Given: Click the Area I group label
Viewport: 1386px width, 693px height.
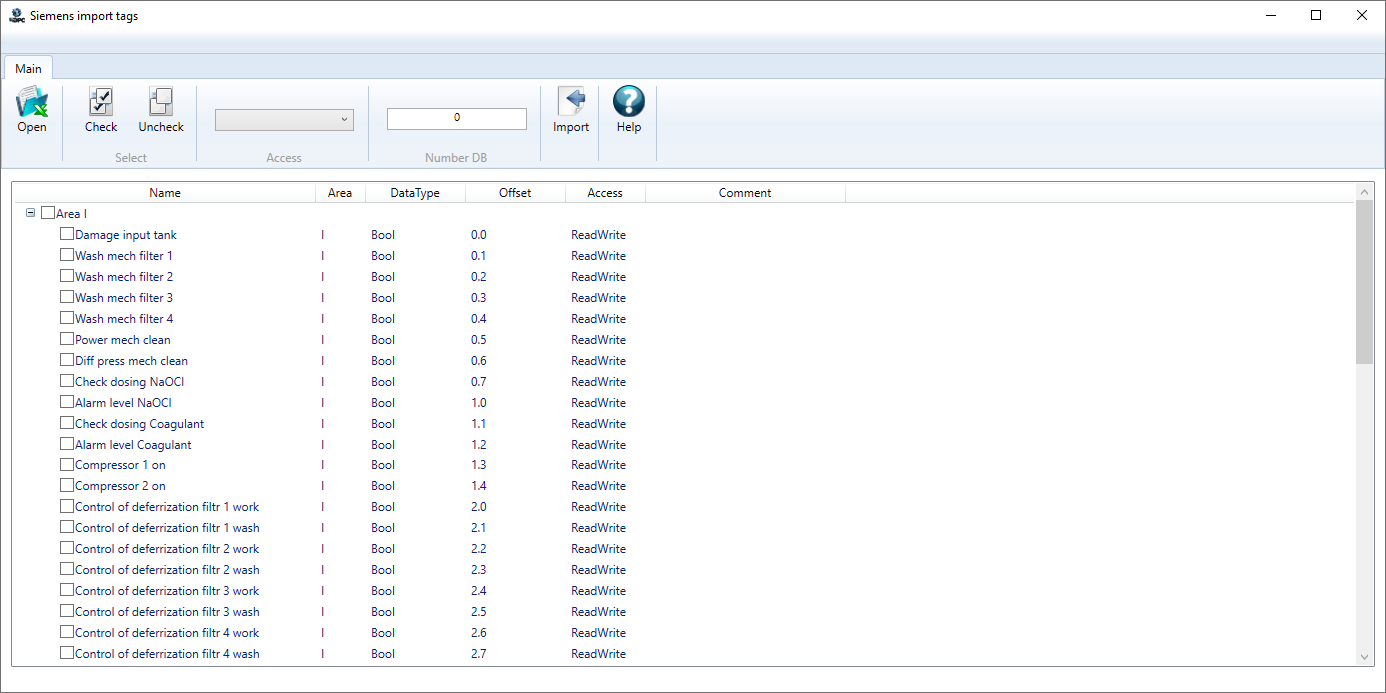Looking at the screenshot, I should 71,214.
